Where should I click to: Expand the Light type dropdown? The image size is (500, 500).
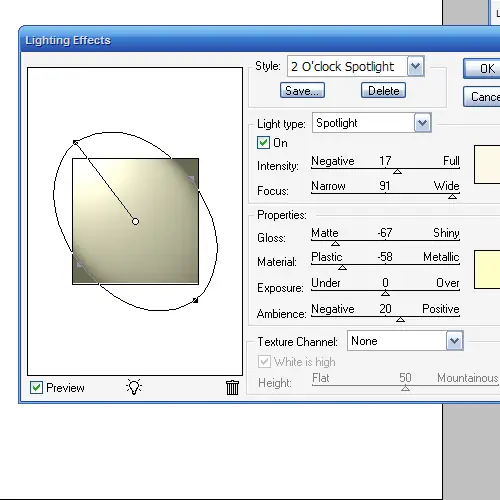click(x=423, y=123)
